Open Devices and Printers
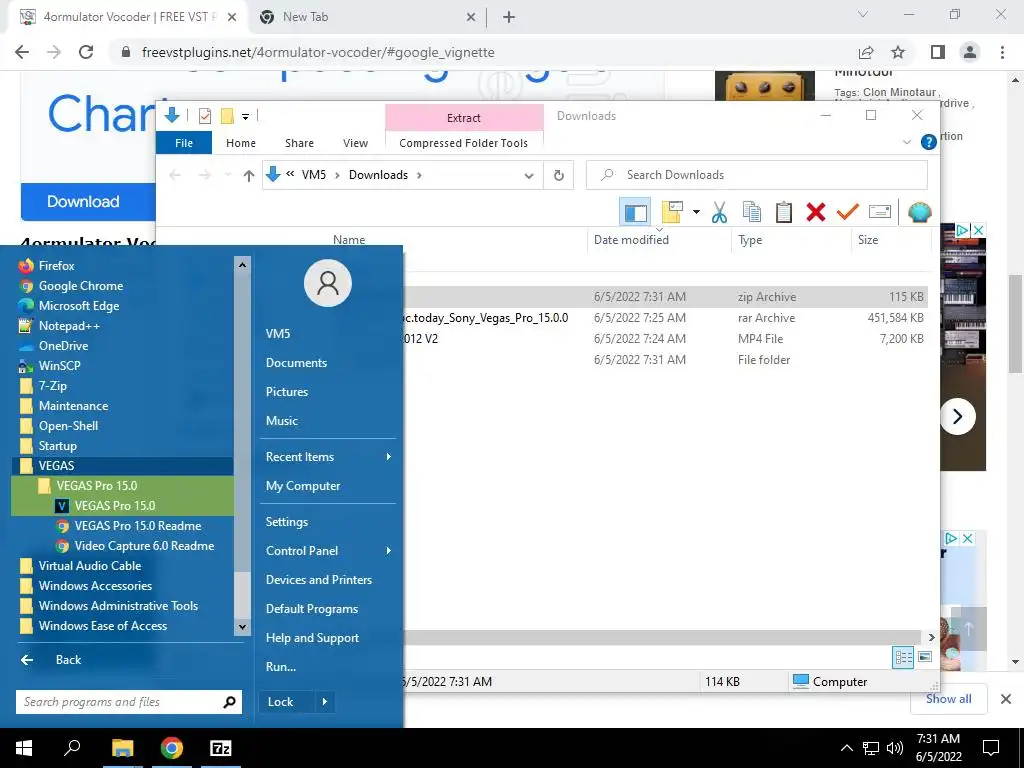Screen dimensions: 1024x768 point(319,580)
